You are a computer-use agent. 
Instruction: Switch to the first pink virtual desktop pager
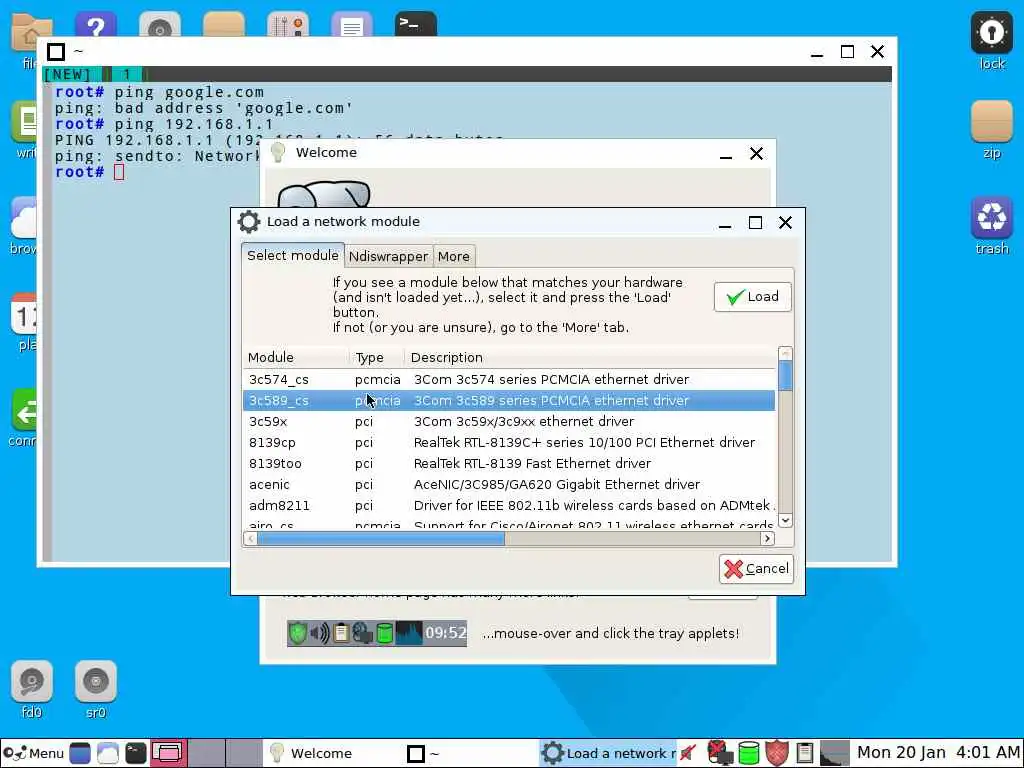(169, 753)
